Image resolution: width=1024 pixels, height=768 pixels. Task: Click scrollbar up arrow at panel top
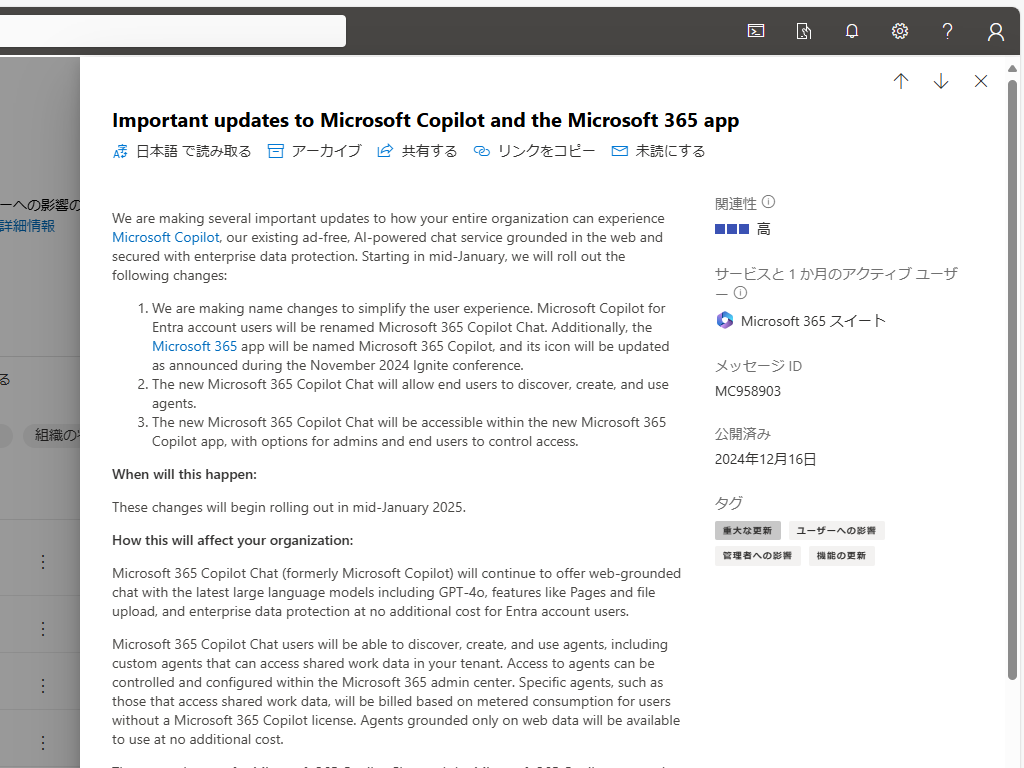1012,69
